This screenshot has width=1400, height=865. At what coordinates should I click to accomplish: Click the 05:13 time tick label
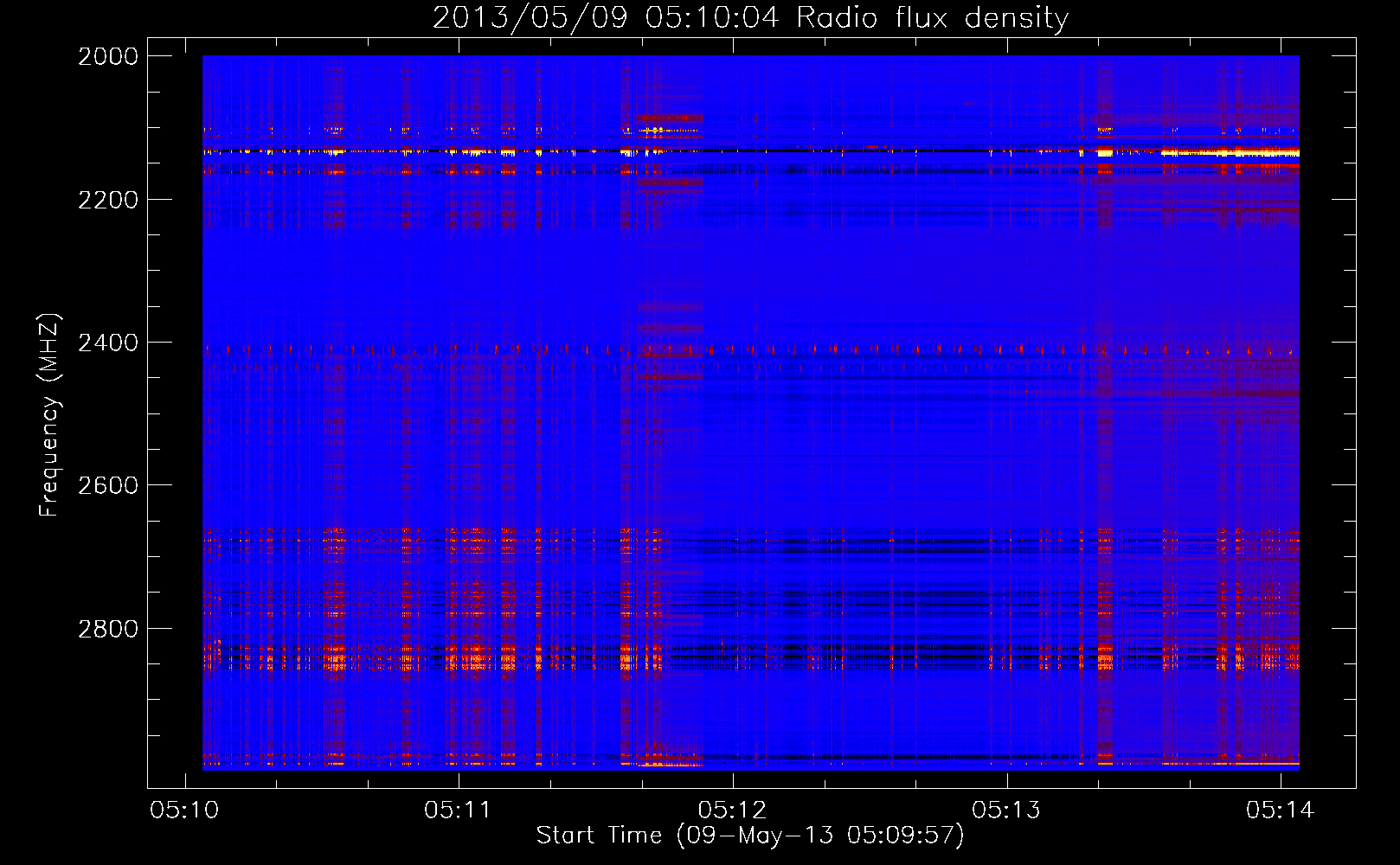[1006, 810]
